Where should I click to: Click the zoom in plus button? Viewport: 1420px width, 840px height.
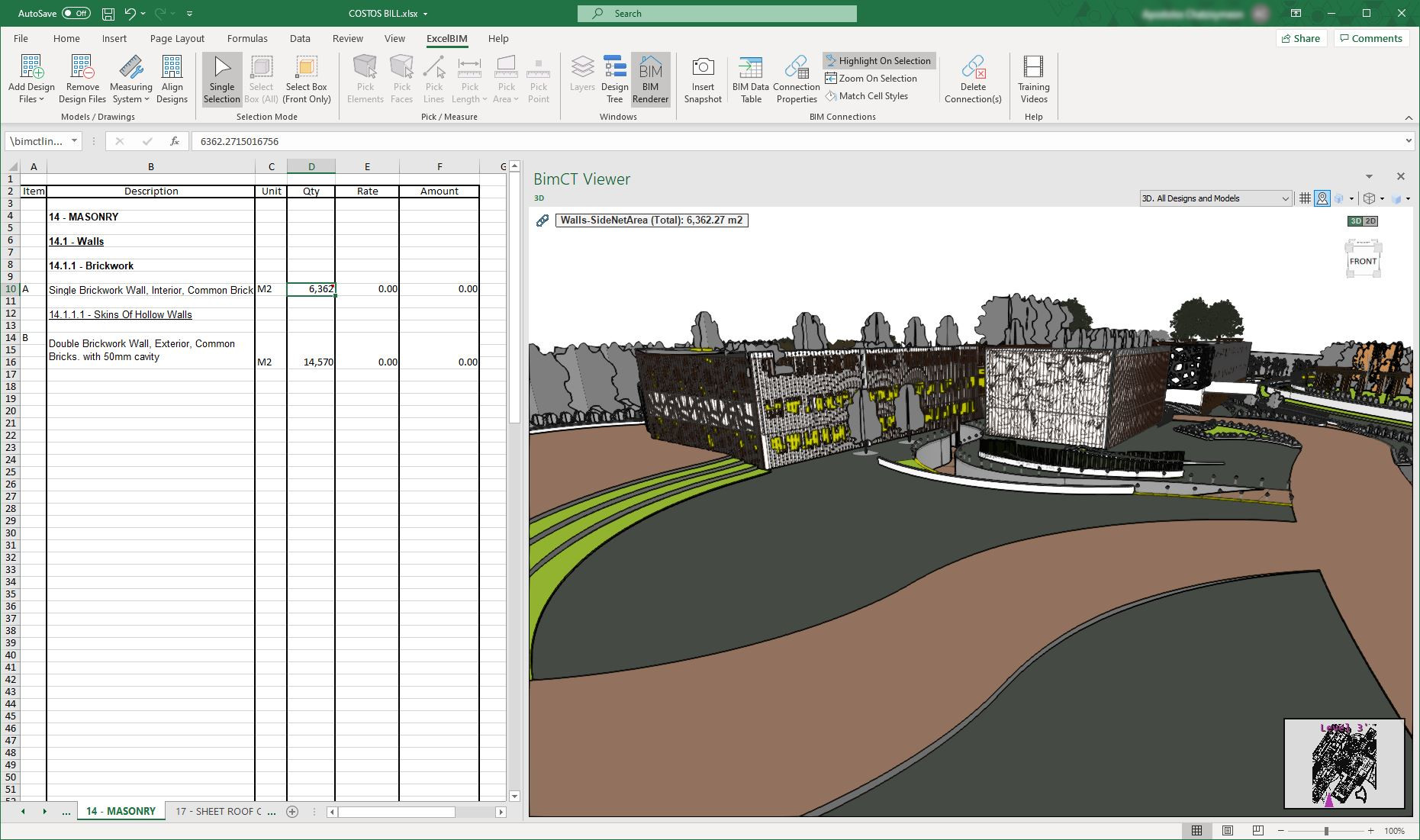(x=1371, y=831)
